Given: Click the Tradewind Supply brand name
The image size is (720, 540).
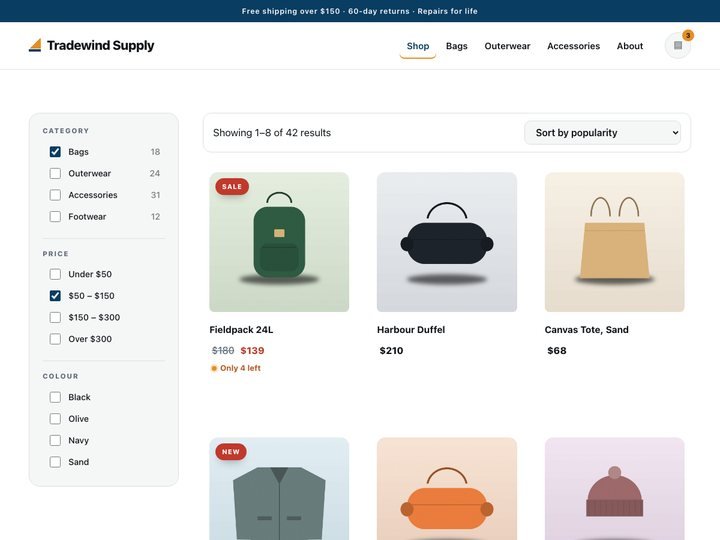Looking at the screenshot, I should click(101, 45).
